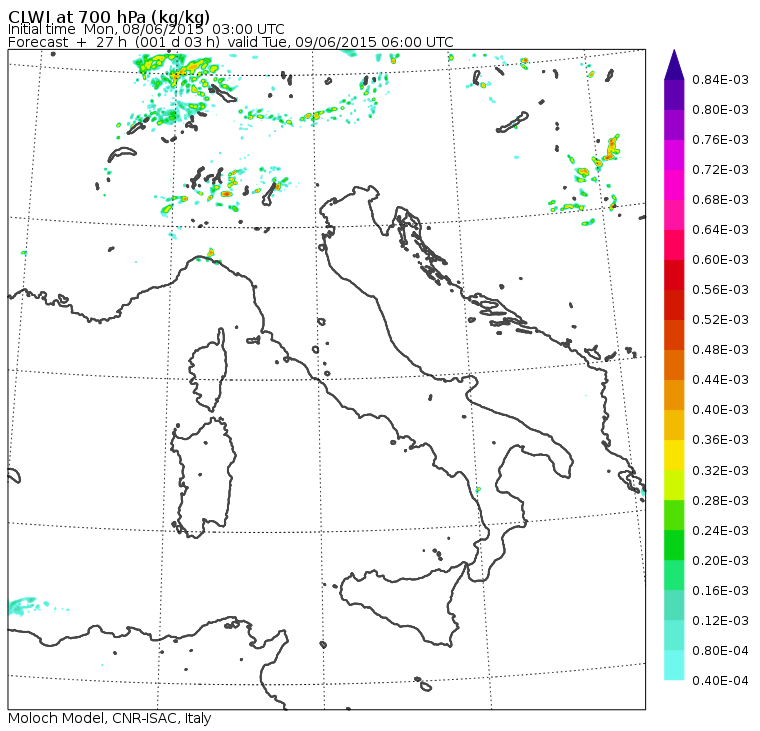Click the 'Initial time Mon, 08/06/2015 03:00 UTC' line
Screen dimensions: 760x731
pos(146,29)
